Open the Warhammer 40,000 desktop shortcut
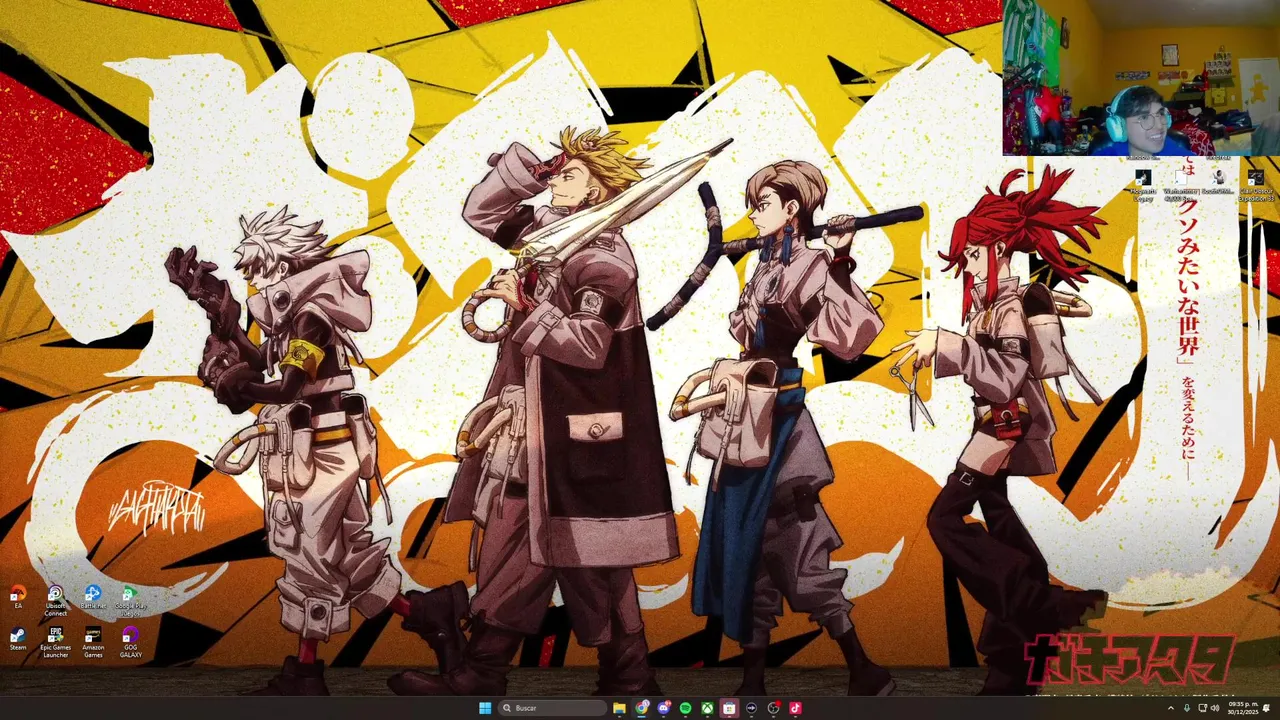The image size is (1280, 720). click(x=1181, y=186)
